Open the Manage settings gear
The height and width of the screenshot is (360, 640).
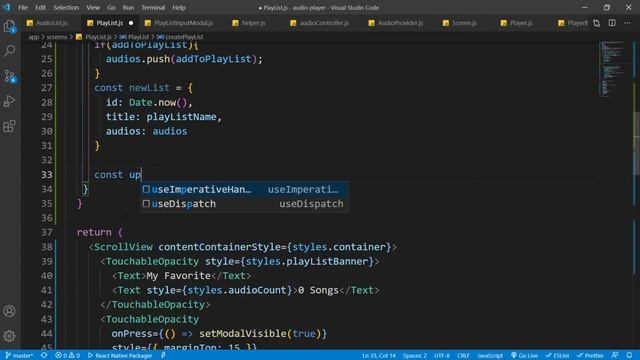(x=9, y=336)
